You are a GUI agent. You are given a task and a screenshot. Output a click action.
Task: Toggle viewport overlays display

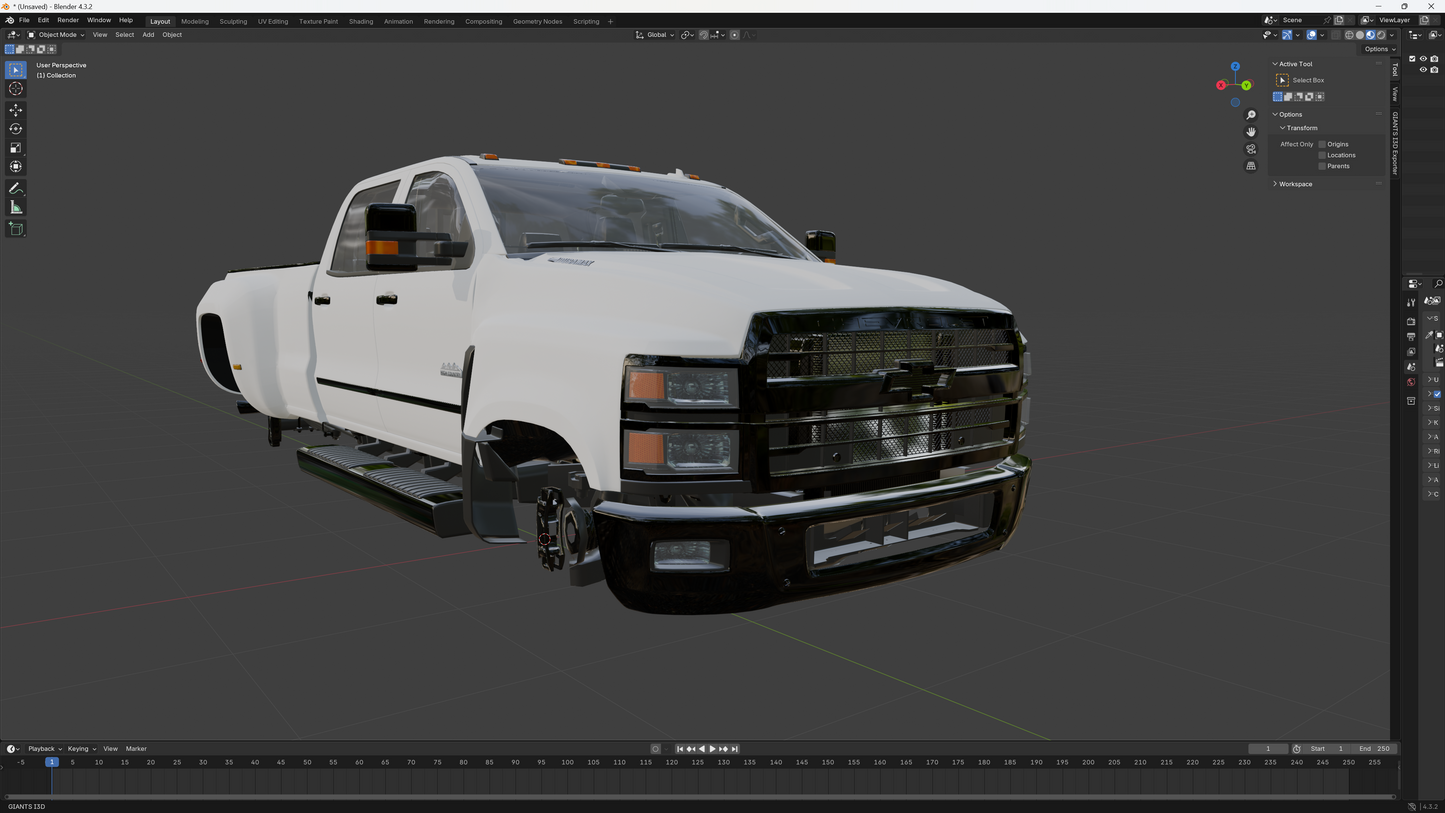(1312, 35)
